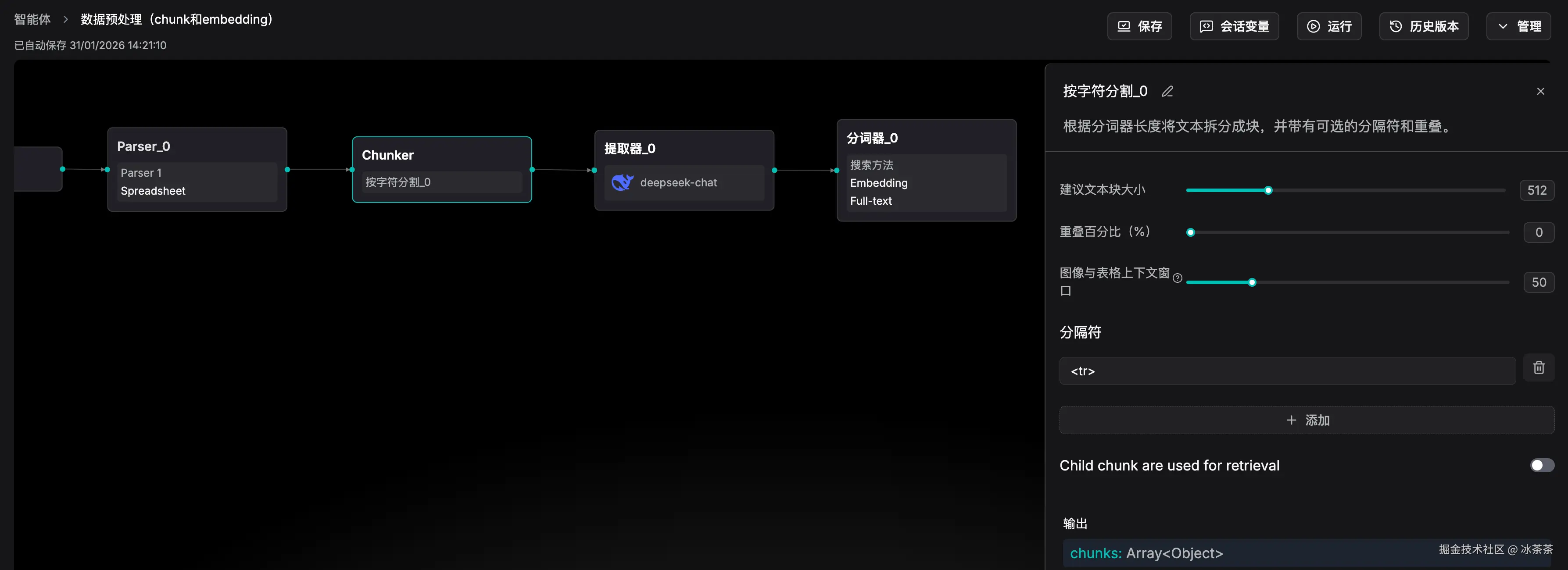This screenshot has height=570, width=1568.
Task: Open 会话变量 conversation variables
Action: click(x=1234, y=26)
